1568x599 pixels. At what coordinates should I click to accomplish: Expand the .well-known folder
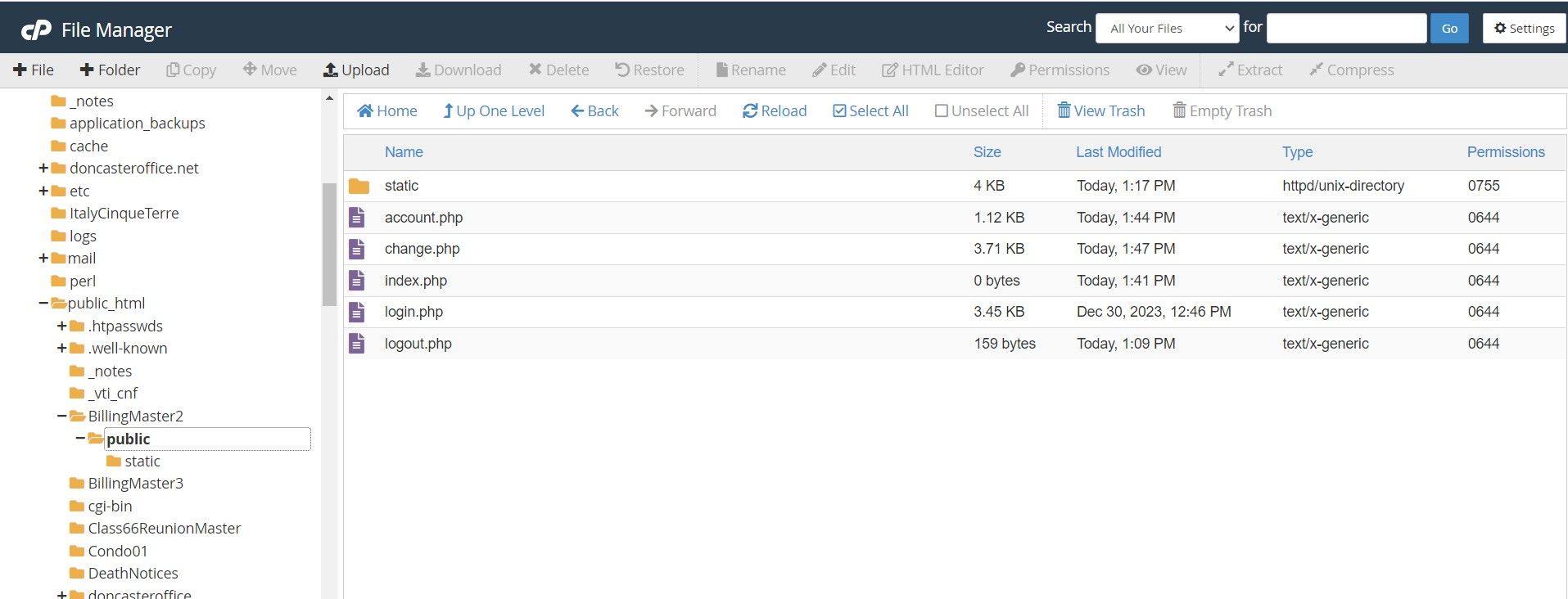62,349
